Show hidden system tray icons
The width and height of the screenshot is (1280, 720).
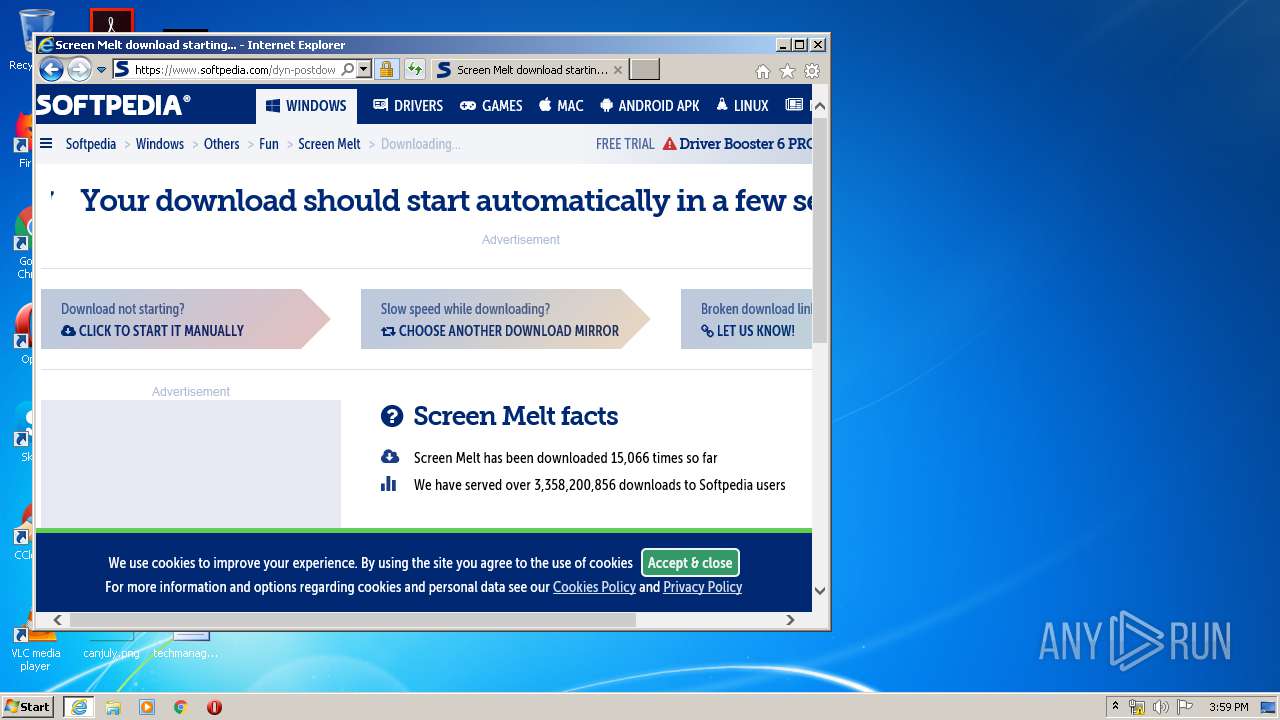tap(1115, 707)
